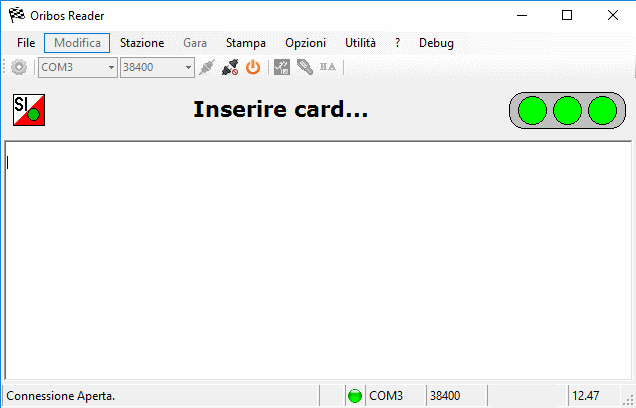Viewport: 636px width, 408px height.
Task: Click the green connection LED in status bar
Action: click(355, 395)
